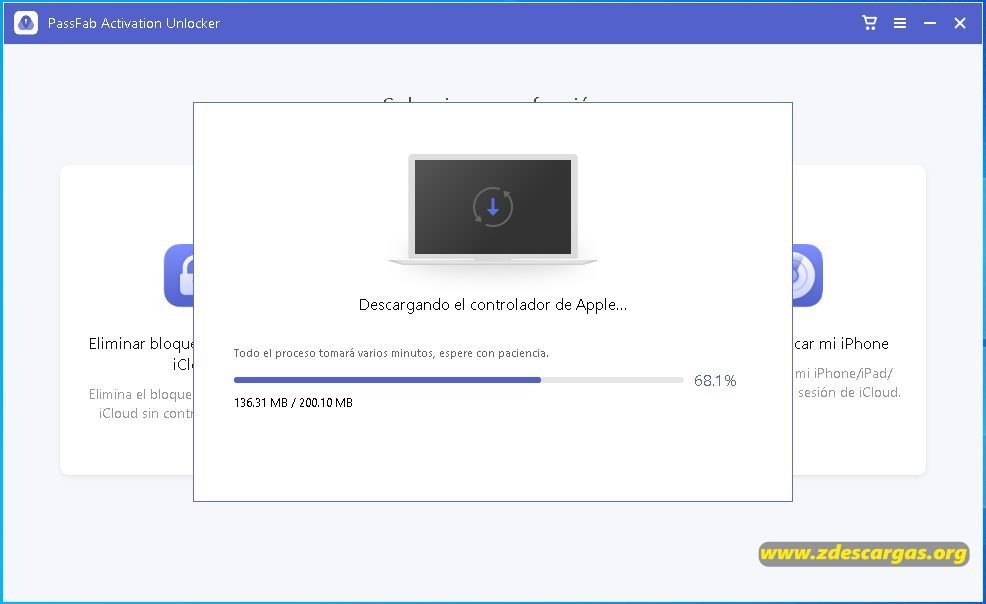
Task: Click the 68.1% progress percentage
Action: tap(715, 380)
